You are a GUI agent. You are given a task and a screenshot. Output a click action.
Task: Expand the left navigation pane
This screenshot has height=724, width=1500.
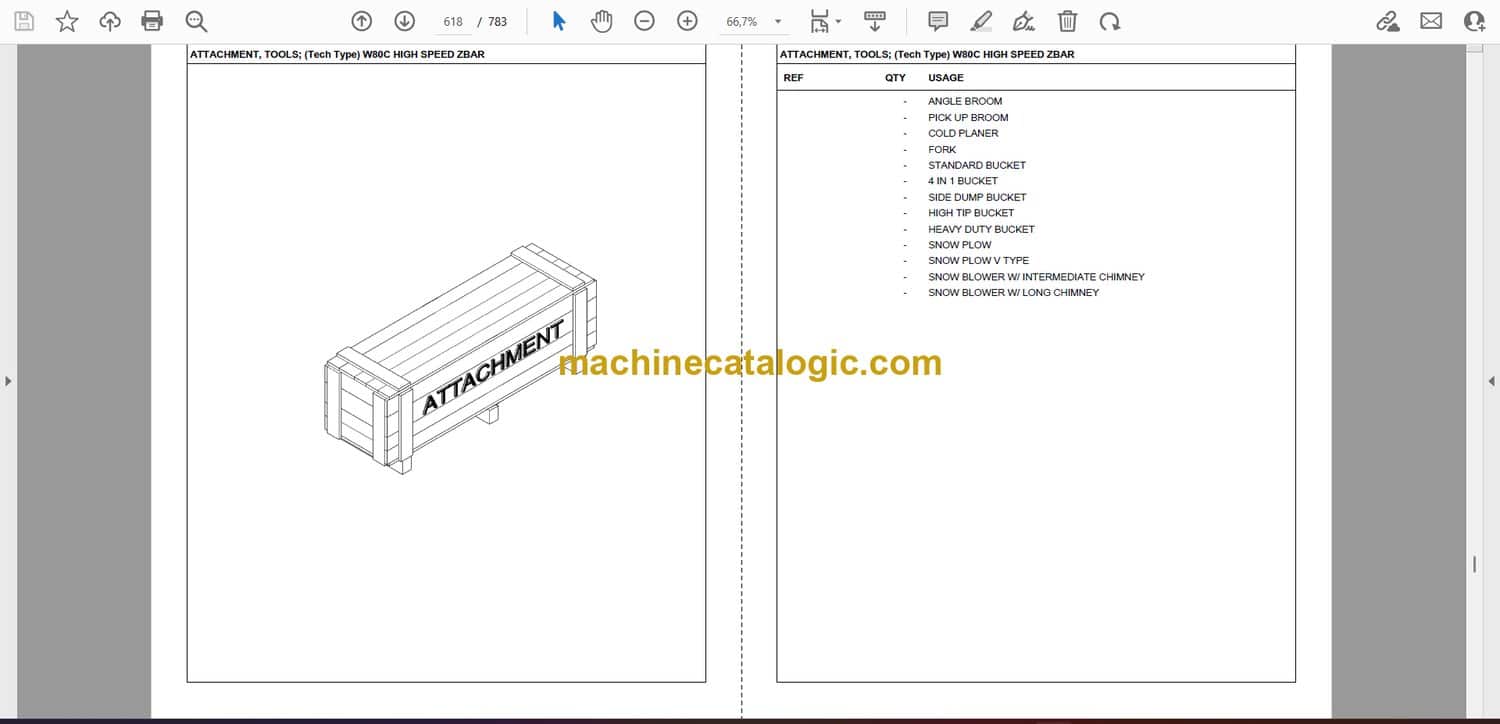(8, 381)
